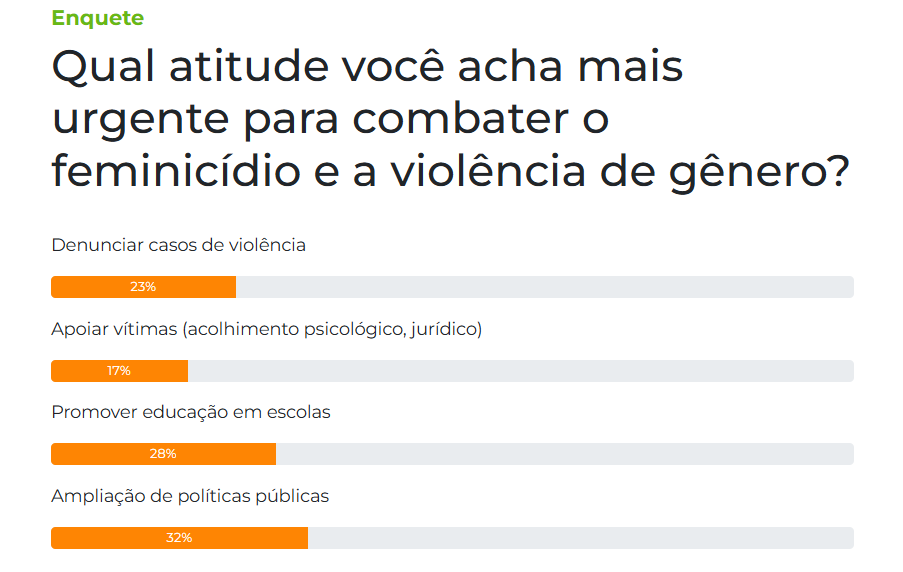
Task: Click the green Enquete heading
Action: (97, 18)
